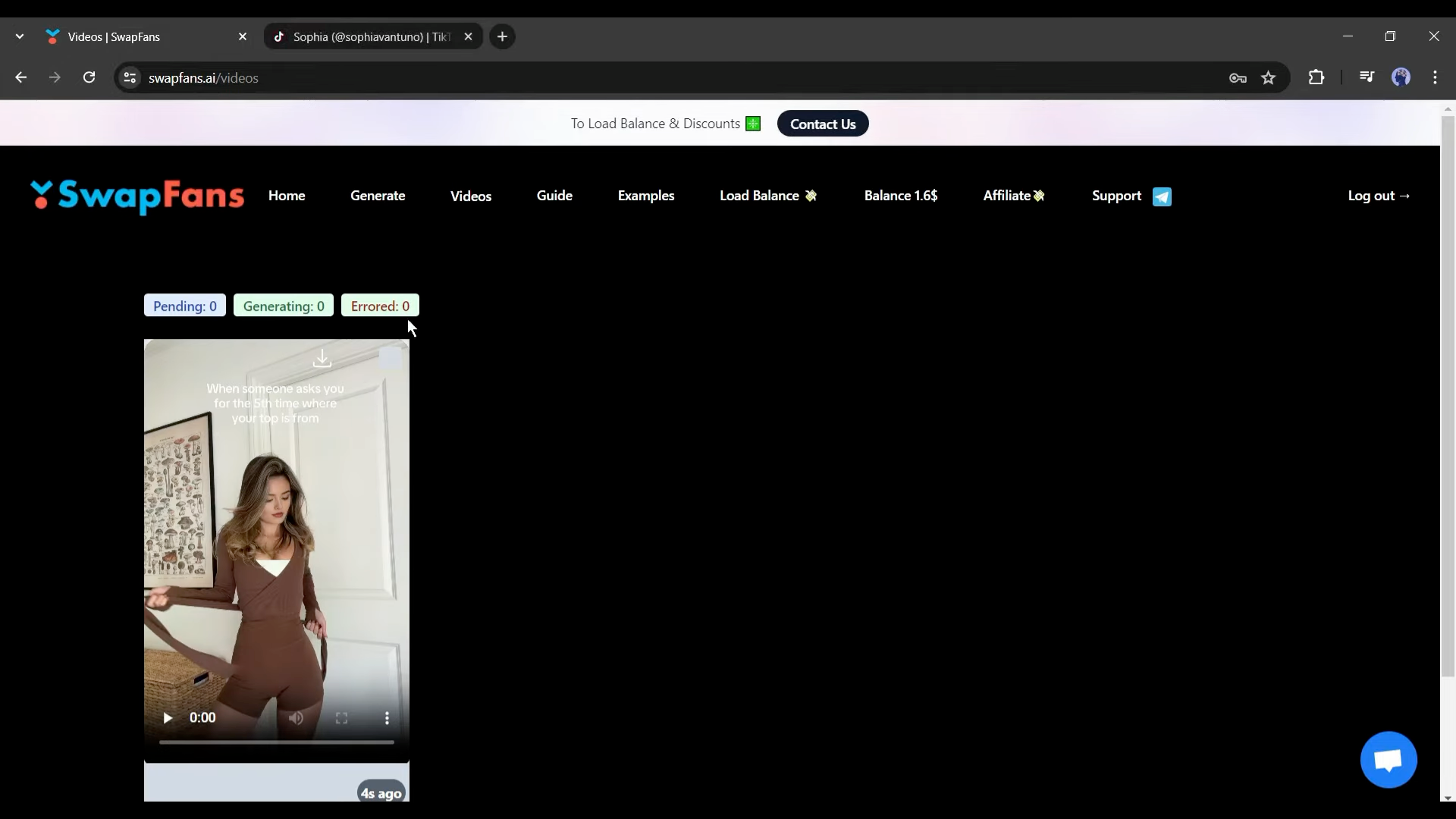Open the media controls icon
The width and height of the screenshot is (1456, 819).
pos(1367,77)
